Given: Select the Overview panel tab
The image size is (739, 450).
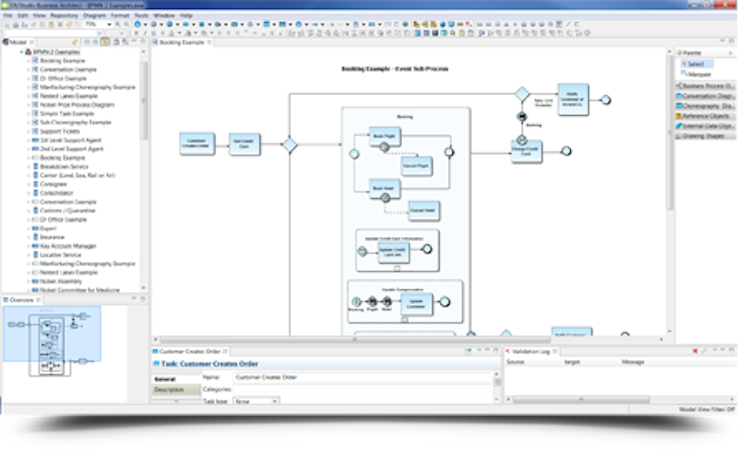Looking at the screenshot, I should coord(22,300).
